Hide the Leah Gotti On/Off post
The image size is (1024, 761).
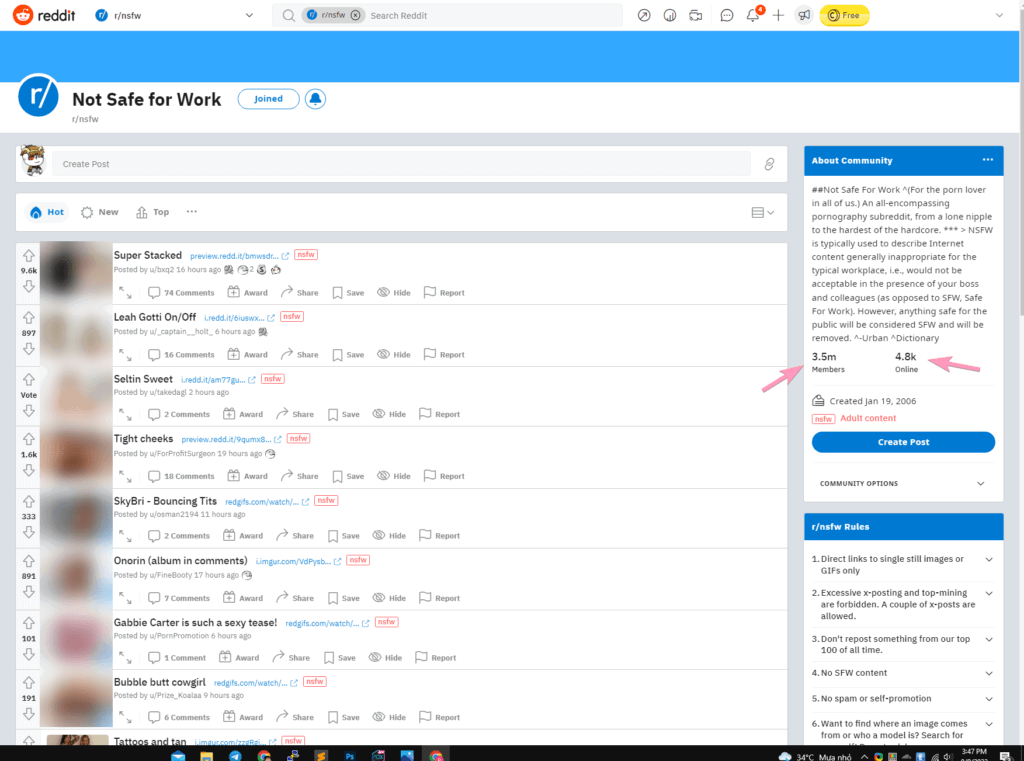(394, 355)
